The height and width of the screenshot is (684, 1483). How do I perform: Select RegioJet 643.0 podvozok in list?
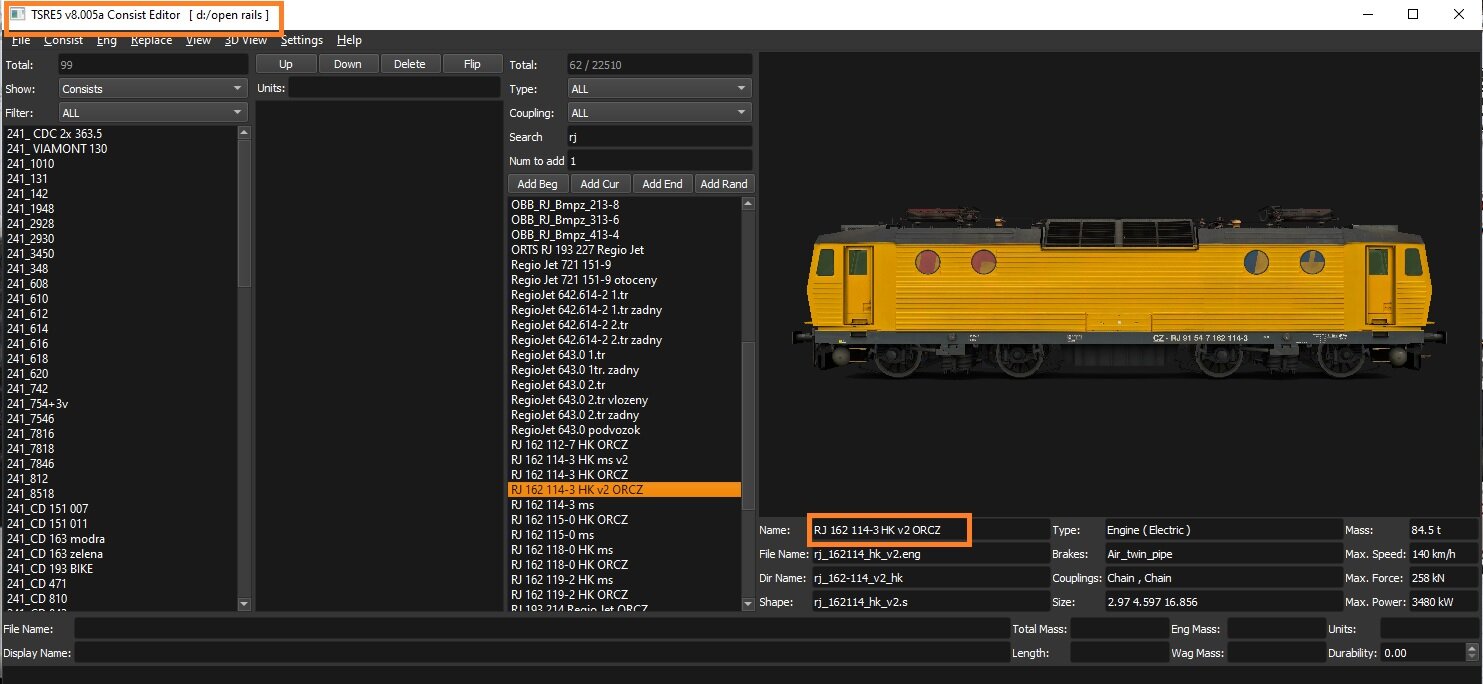click(575, 430)
